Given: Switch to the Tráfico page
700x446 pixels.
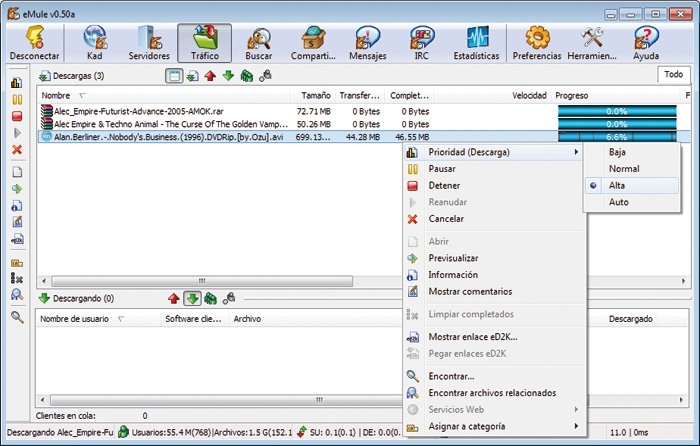Looking at the screenshot, I should [x=204, y=43].
